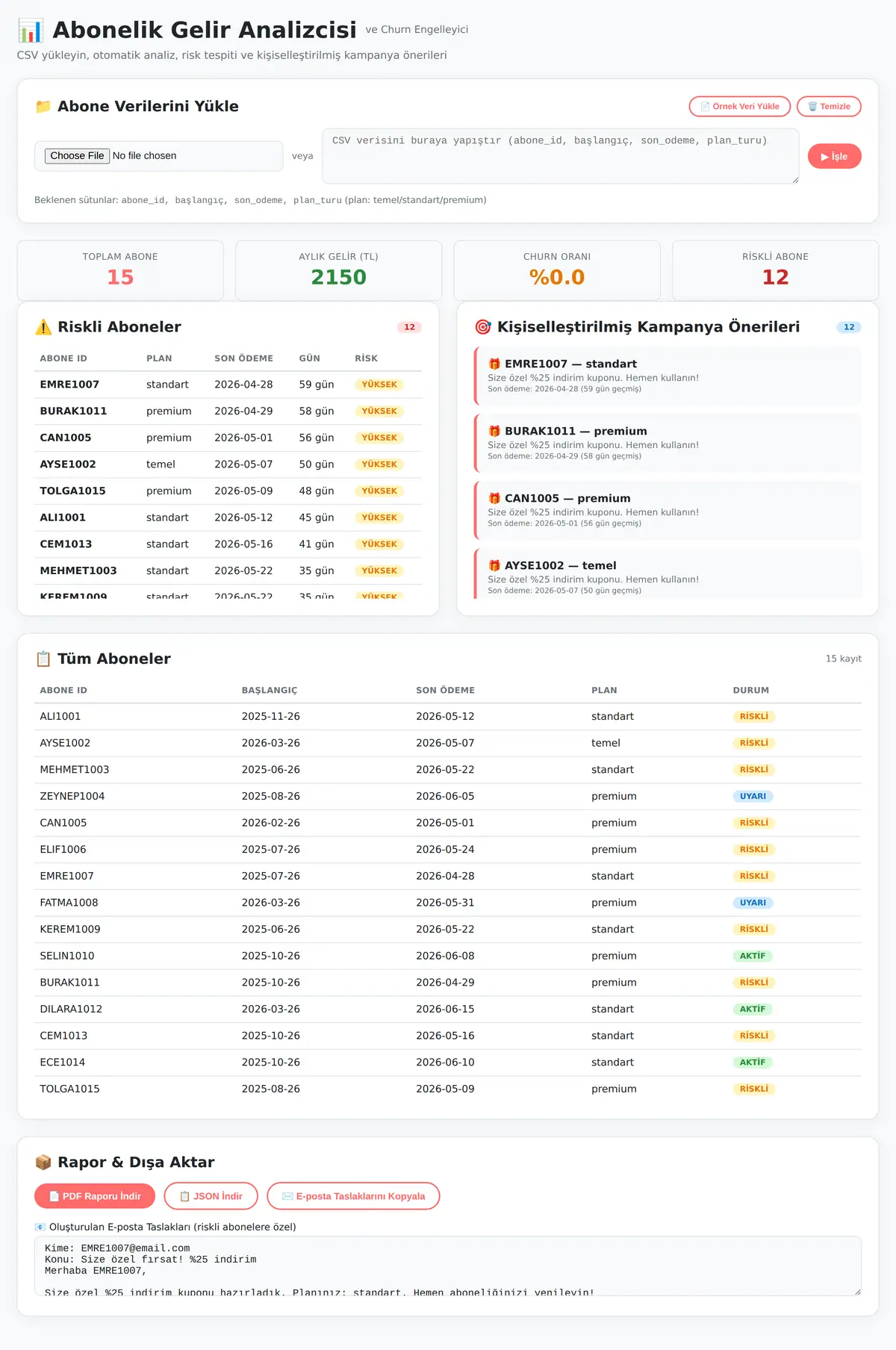Click the clipboard icon beside Tüm Aboneler
Image resolution: width=896 pixels, height=1350 pixels.
point(43,659)
